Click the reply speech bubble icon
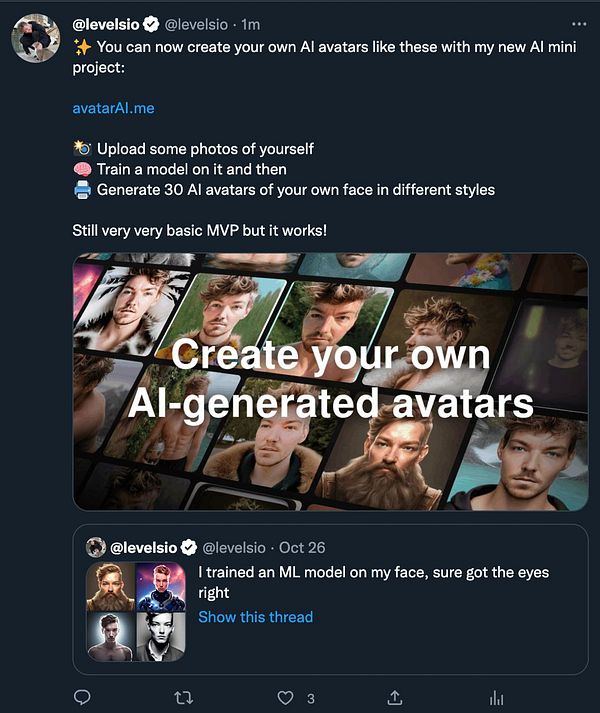600x713 pixels. click(x=84, y=698)
